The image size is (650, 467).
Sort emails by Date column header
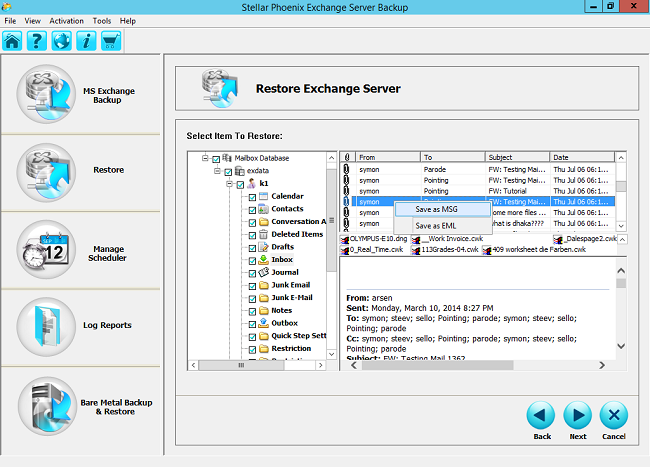click(582, 157)
